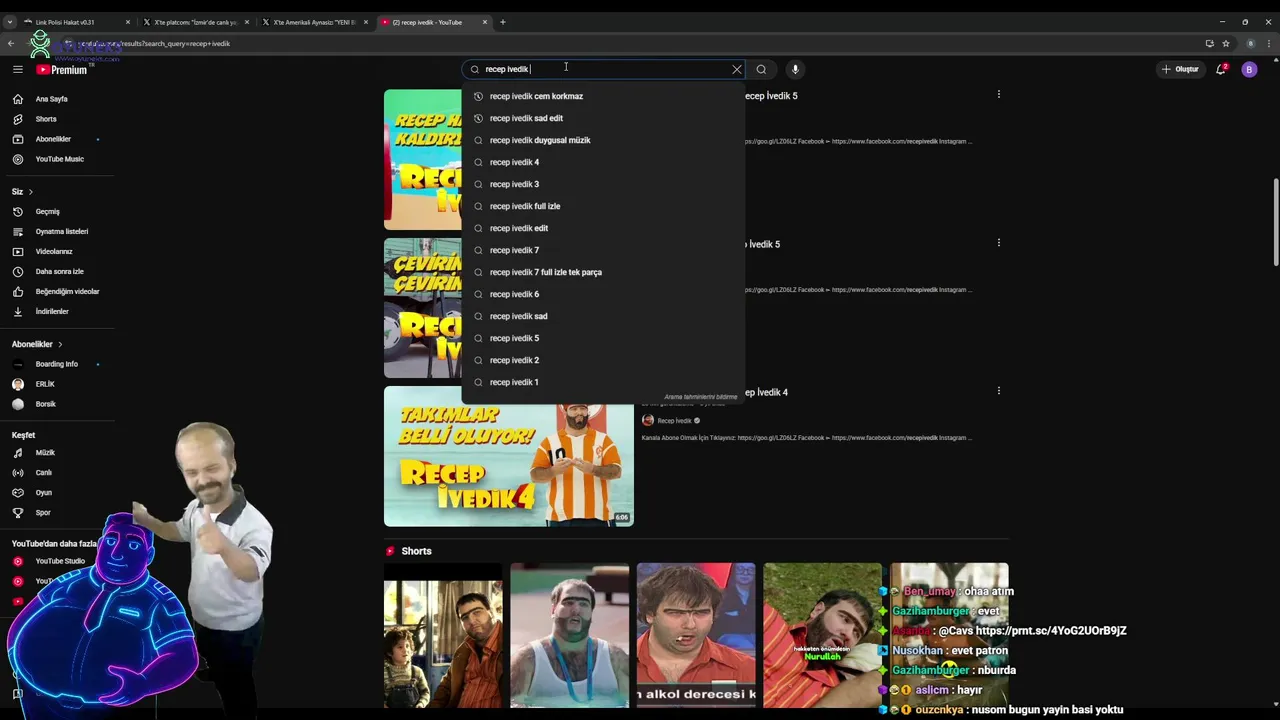This screenshot has width=1280, height=720.
Task: Open a new browser tab
Action: (x=503, y=22)
